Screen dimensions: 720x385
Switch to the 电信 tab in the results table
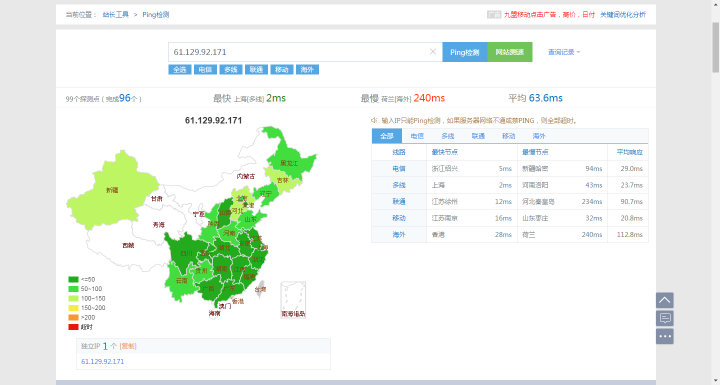click(417, 136)
